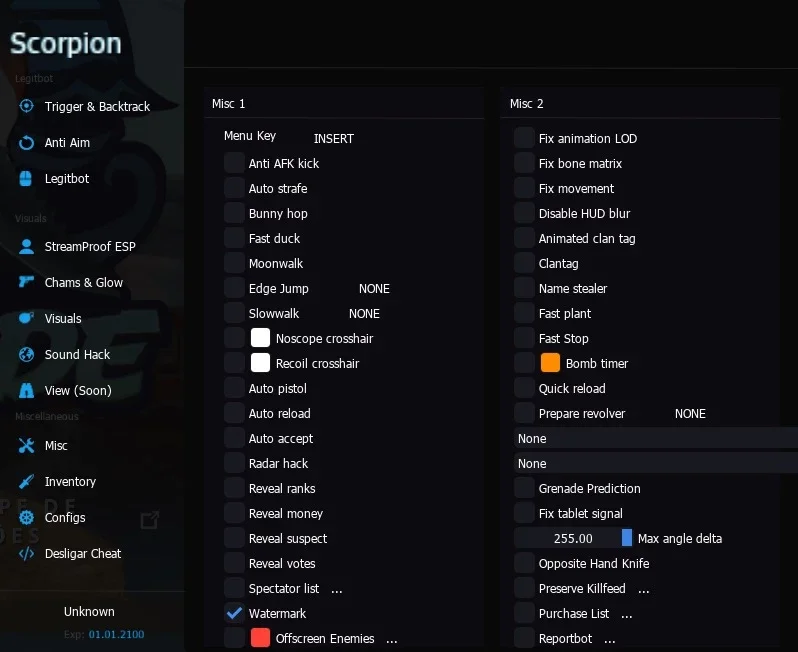Open the orange Bomb timer color swatch
The height and width of the screenshot is (652, 798).
(550, 363)
